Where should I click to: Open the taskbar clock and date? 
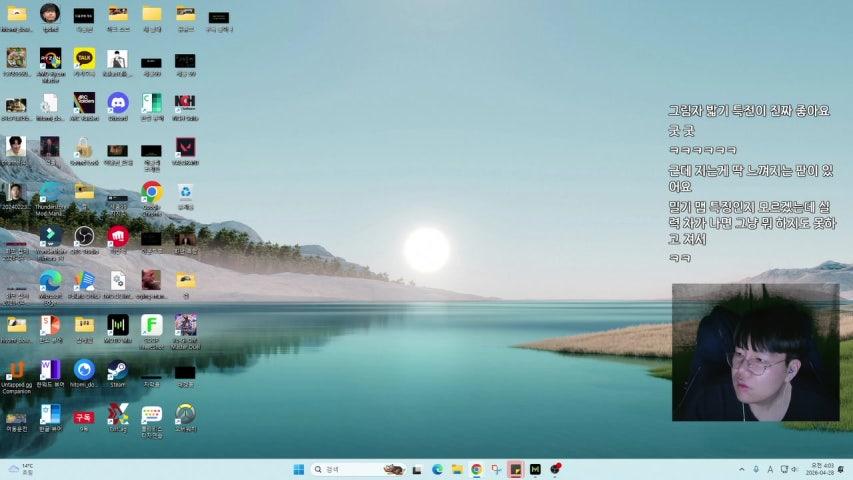coord(822,469)
